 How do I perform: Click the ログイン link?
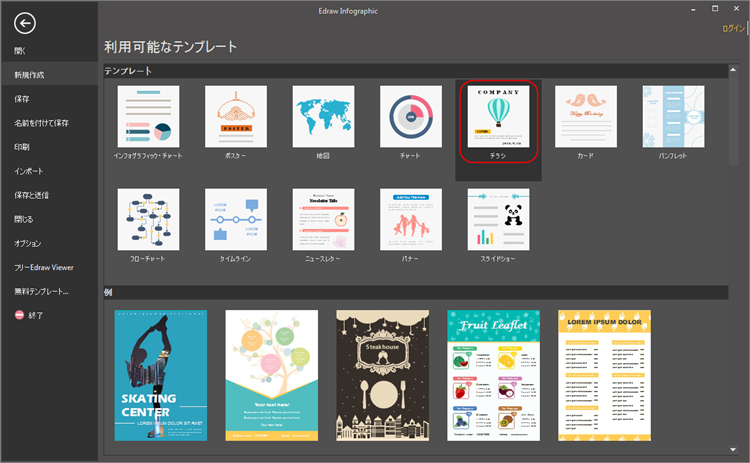coord(733,29)
